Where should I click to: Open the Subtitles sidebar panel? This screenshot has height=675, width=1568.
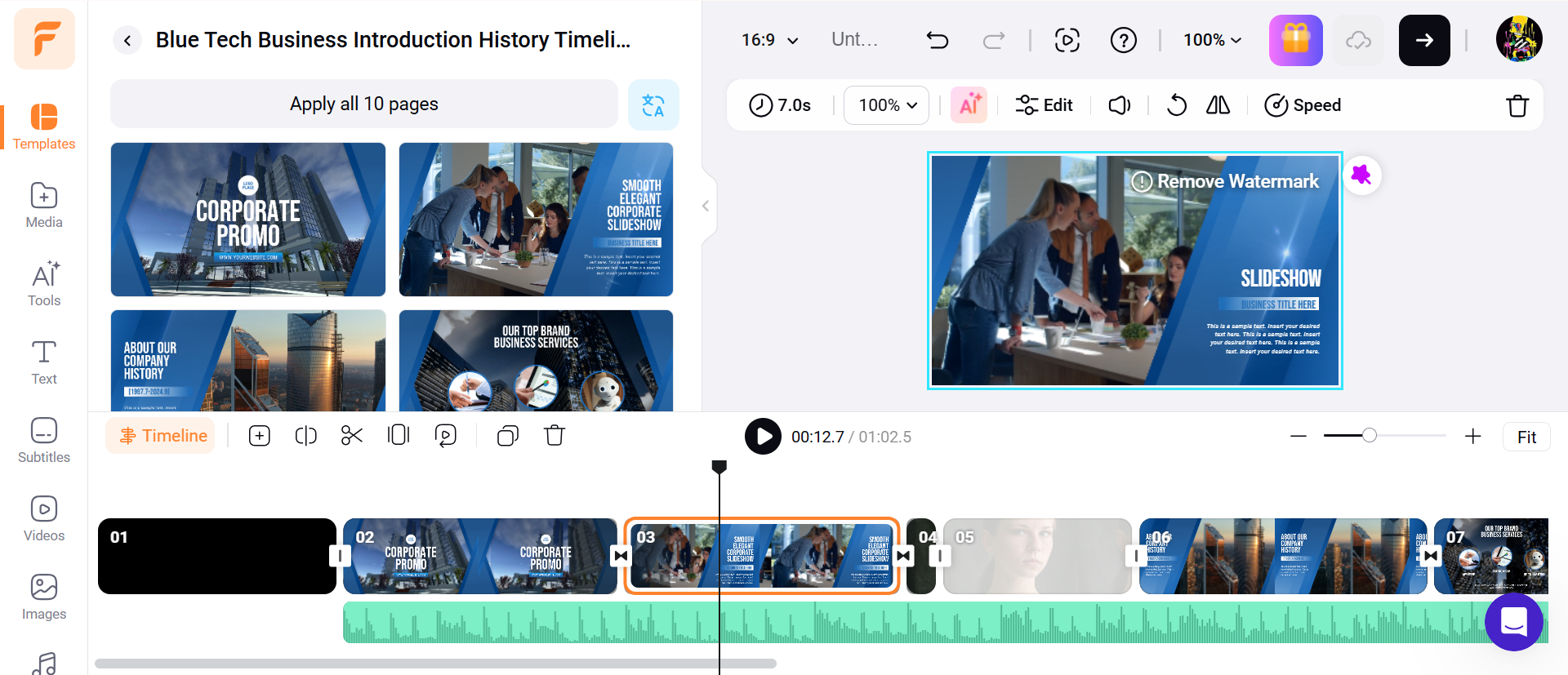[x=44, y=441]
